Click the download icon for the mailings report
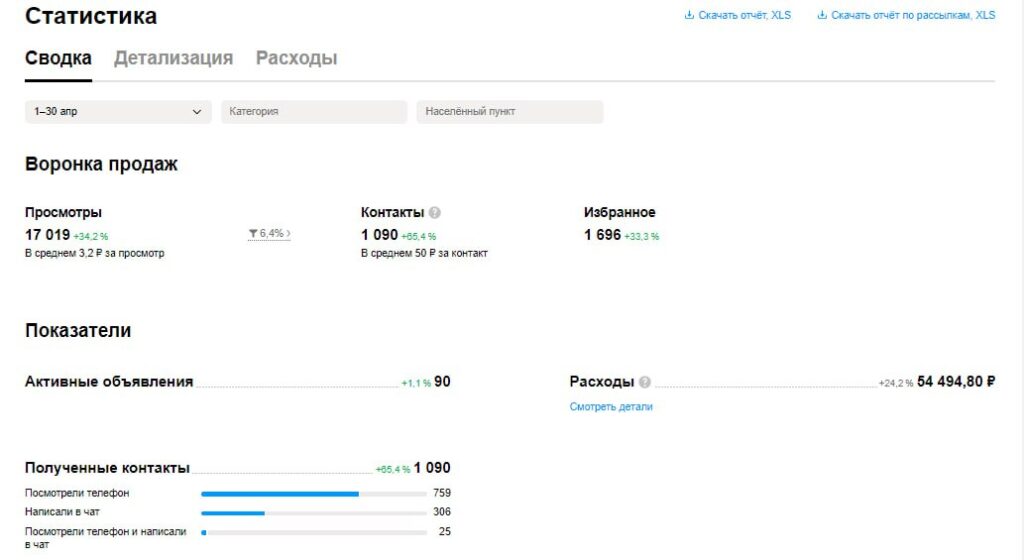 click(x=822, y=15)
